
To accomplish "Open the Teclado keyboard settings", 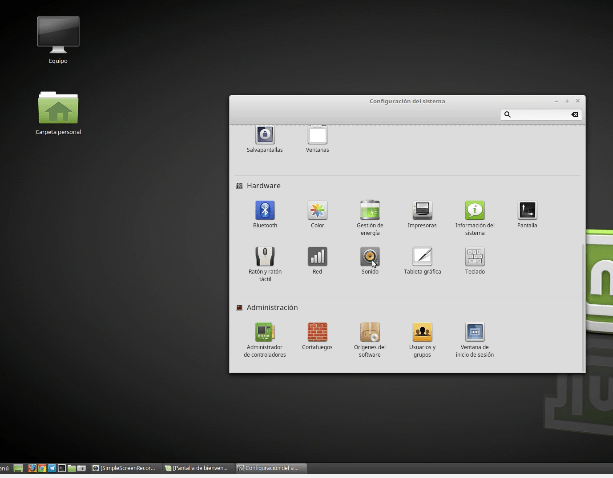I will click(x=475, y=257).
